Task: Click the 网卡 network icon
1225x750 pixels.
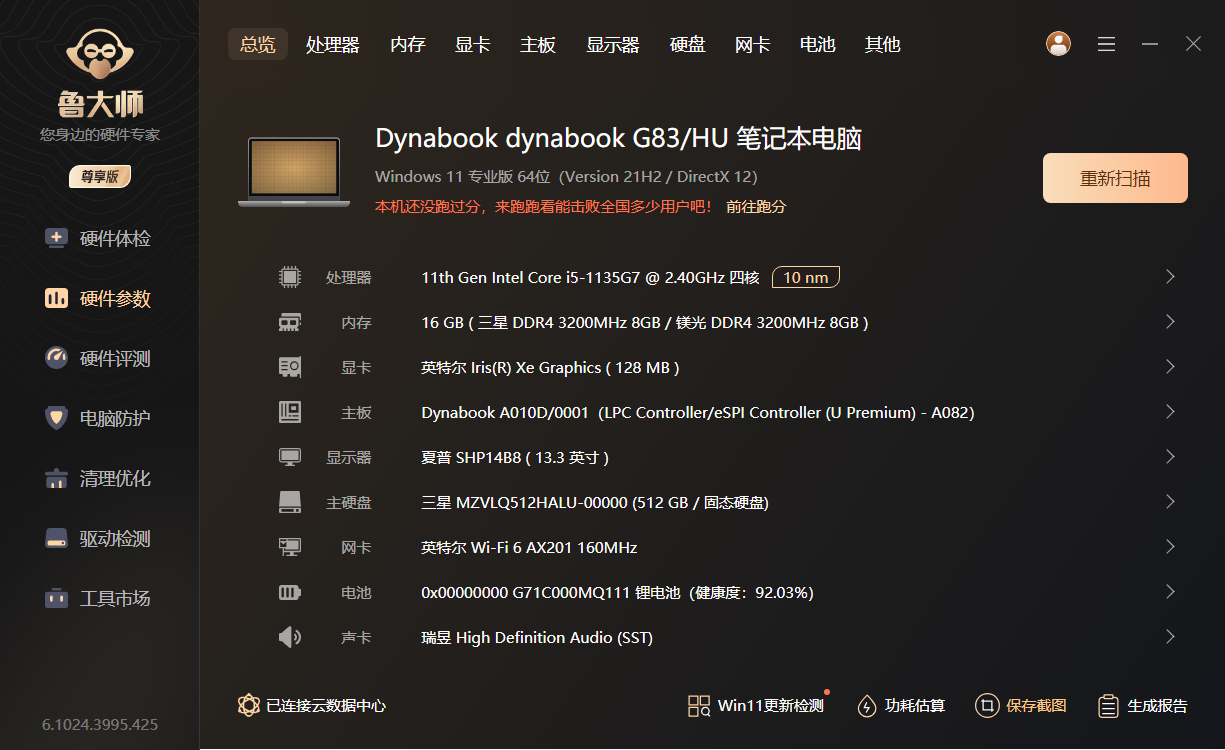Action: click(290, 547)
